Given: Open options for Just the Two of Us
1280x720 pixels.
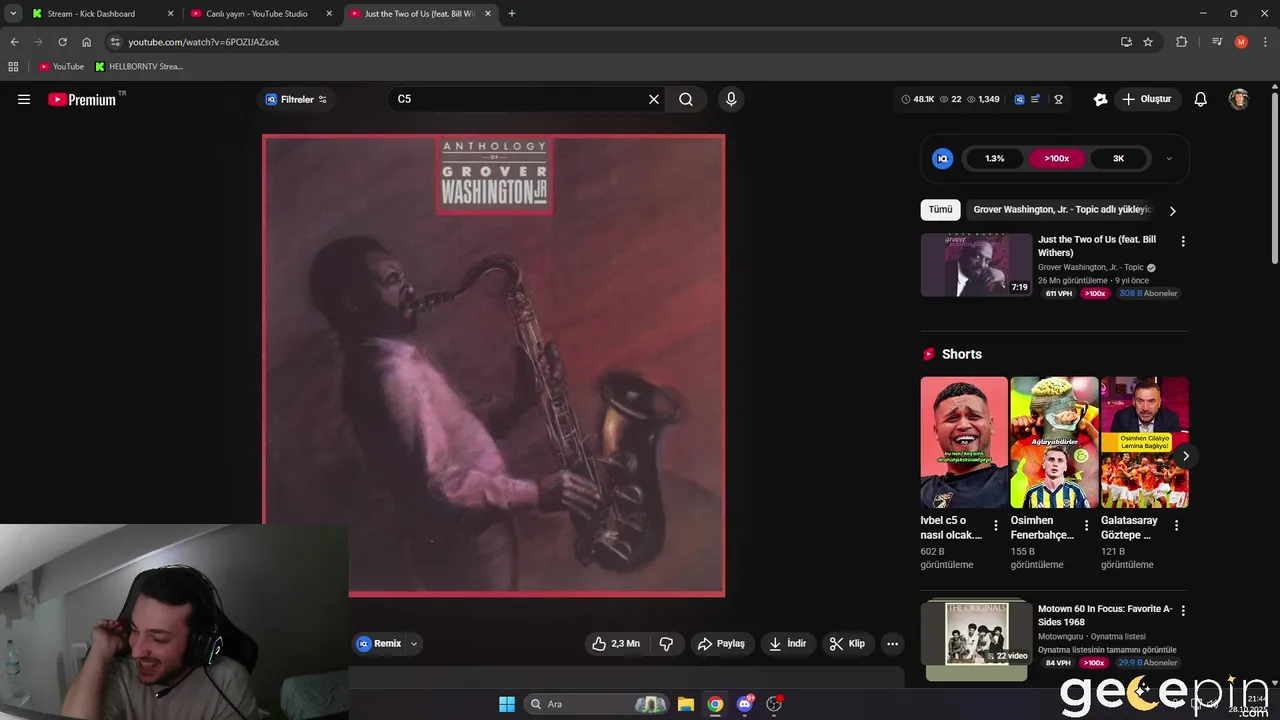Looking at the screenshot, I should tap(1183, 241).
